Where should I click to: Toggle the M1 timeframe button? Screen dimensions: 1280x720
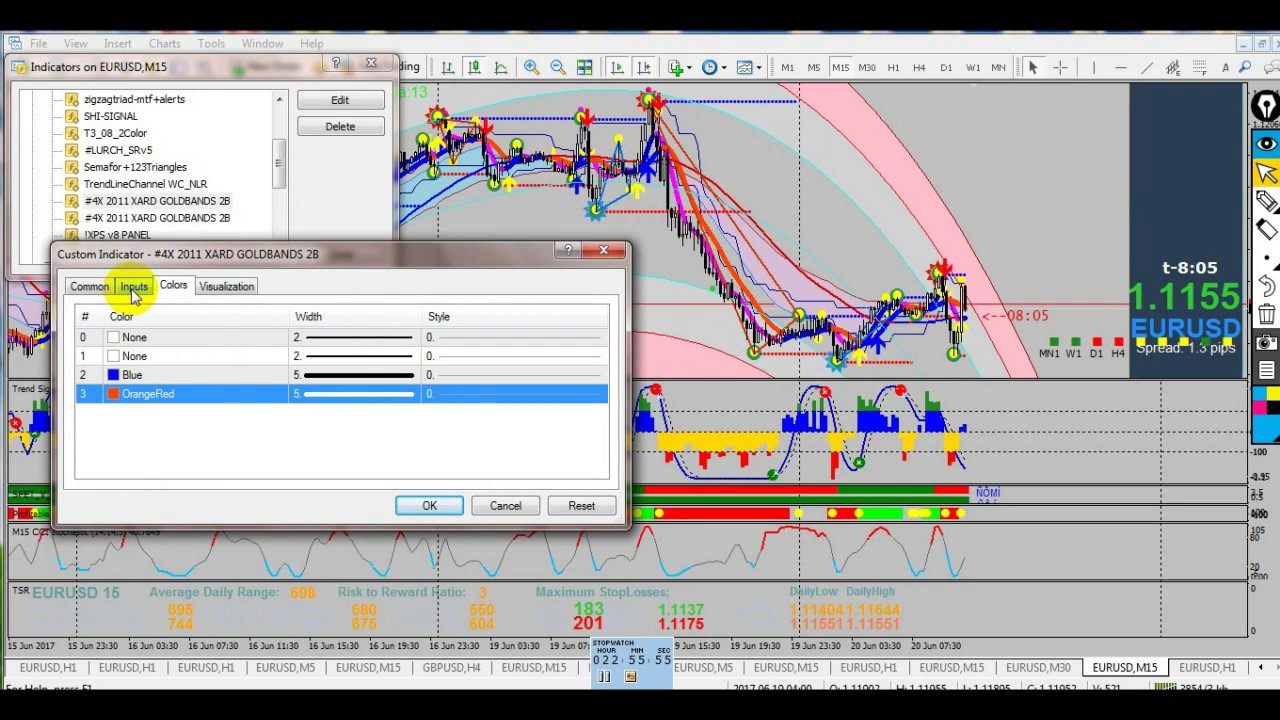tap(788, 67)
